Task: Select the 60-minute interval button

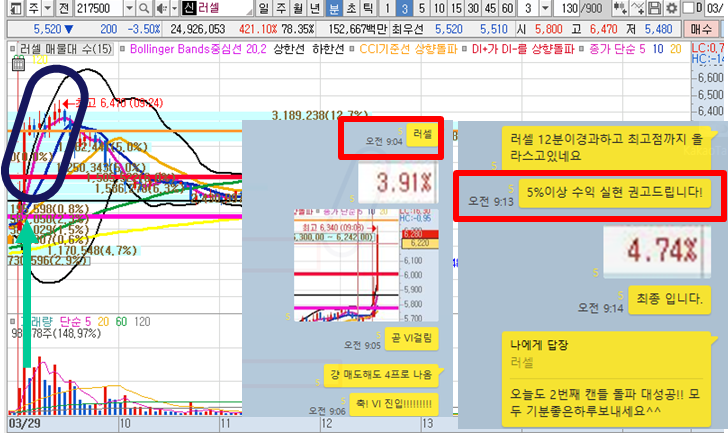Action: (507, 8)
